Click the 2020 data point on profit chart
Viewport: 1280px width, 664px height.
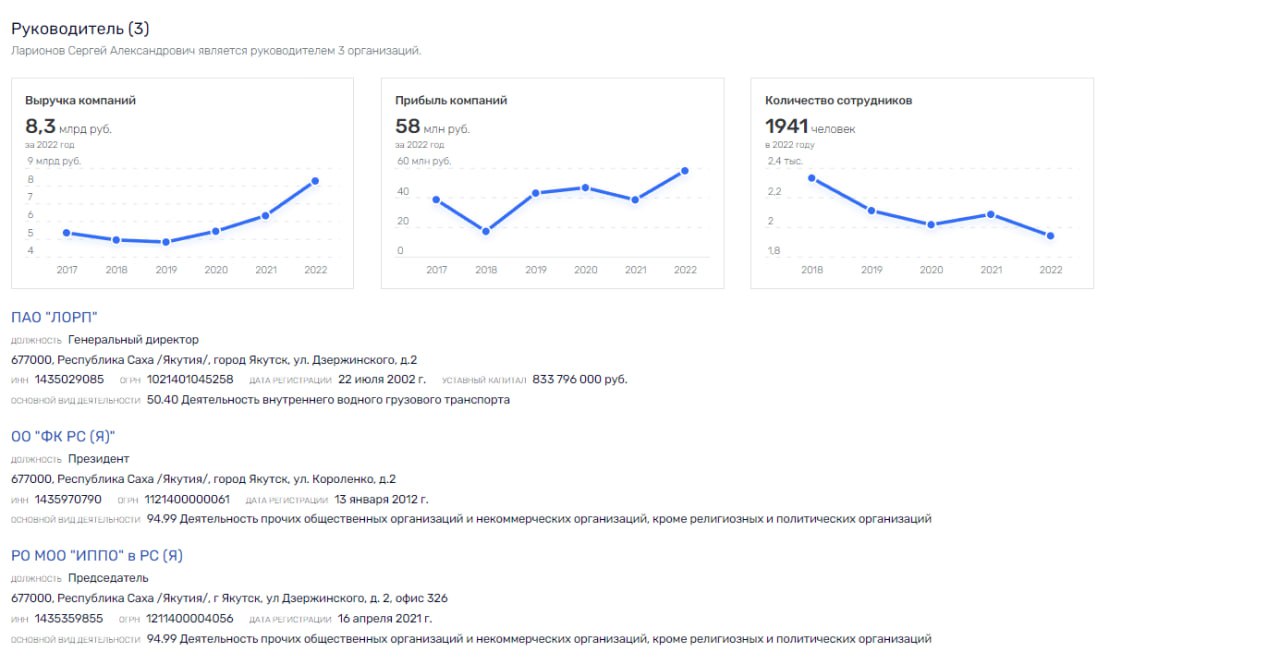click(585, 188)
